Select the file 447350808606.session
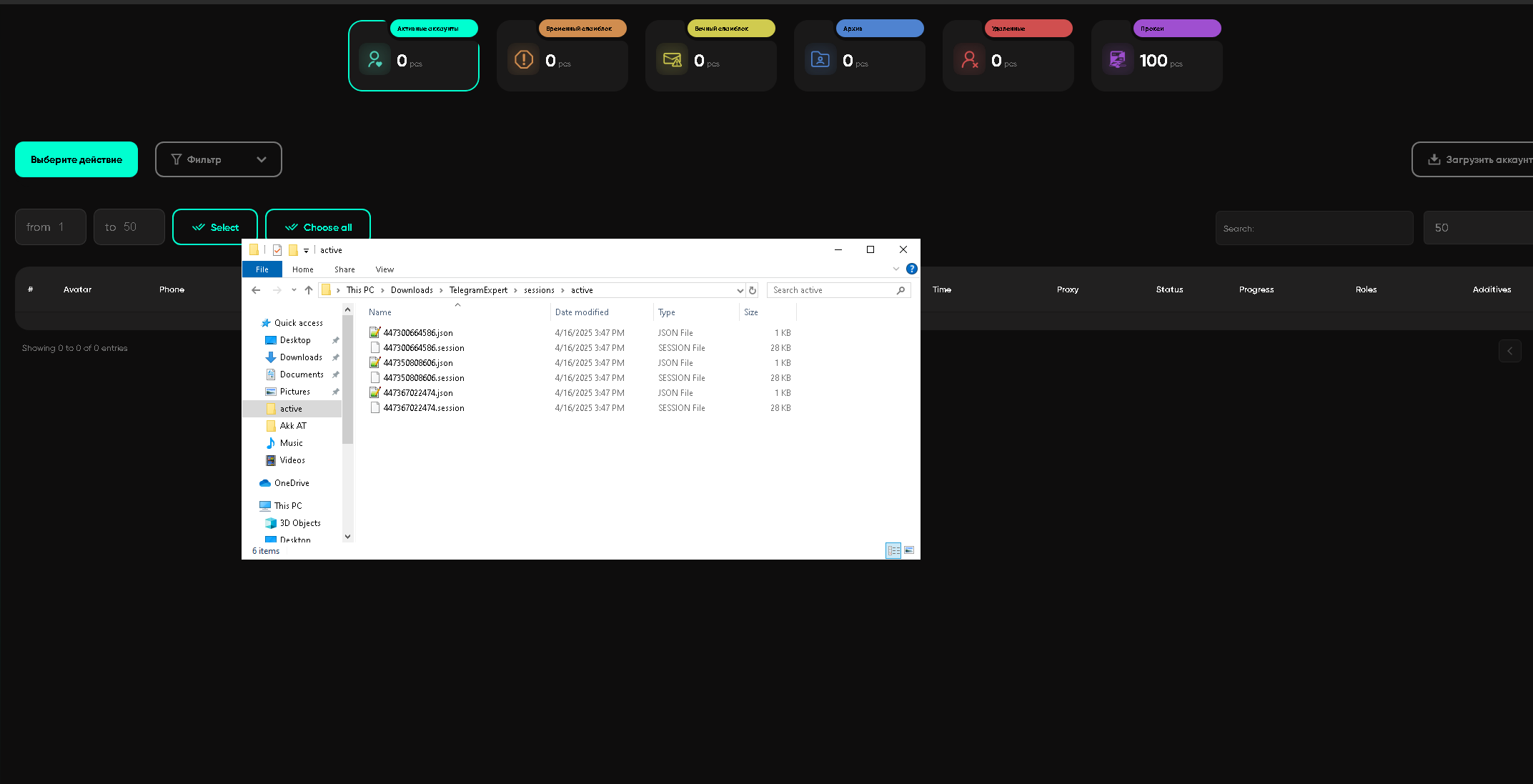The image size is (1533, 784). (x=423, y=378)
